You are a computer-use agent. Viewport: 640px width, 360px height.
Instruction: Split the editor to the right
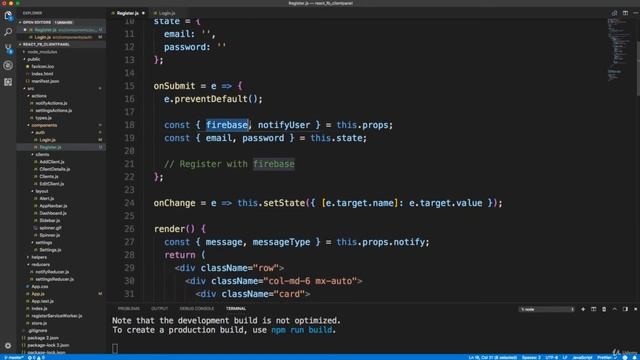point(625,13)
